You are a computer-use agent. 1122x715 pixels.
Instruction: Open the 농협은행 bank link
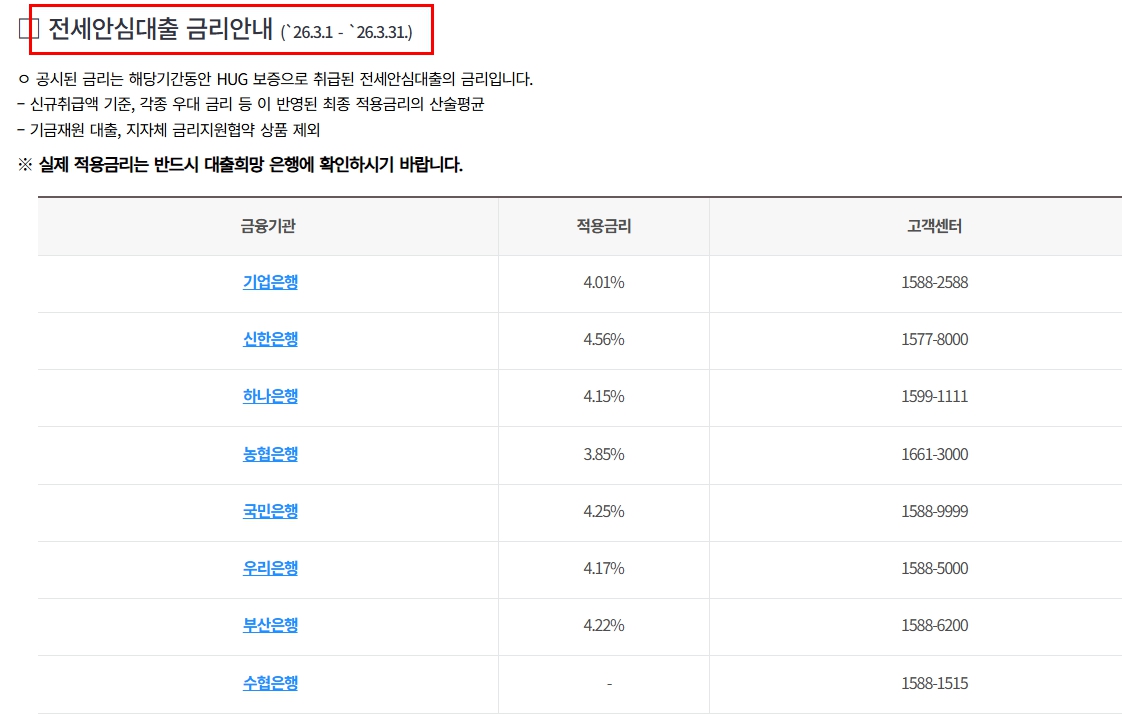(270, 454)
